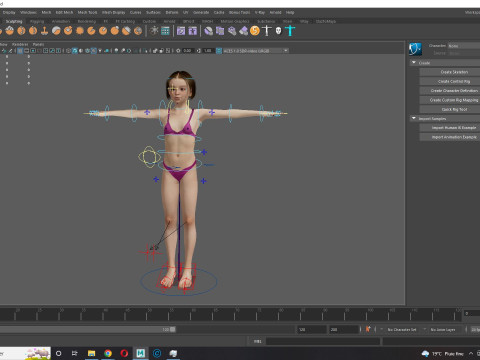Open the Source dropdown in HumanIK panel
Viewport: 480px width, 360px height.
pyautogui.click(x=464, y=53)
